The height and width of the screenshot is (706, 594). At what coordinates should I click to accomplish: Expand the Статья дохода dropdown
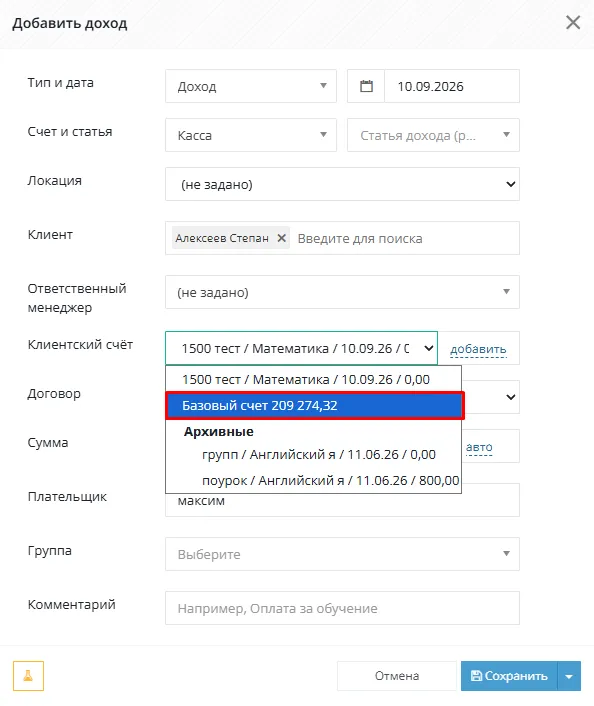(x=433, y=135)
